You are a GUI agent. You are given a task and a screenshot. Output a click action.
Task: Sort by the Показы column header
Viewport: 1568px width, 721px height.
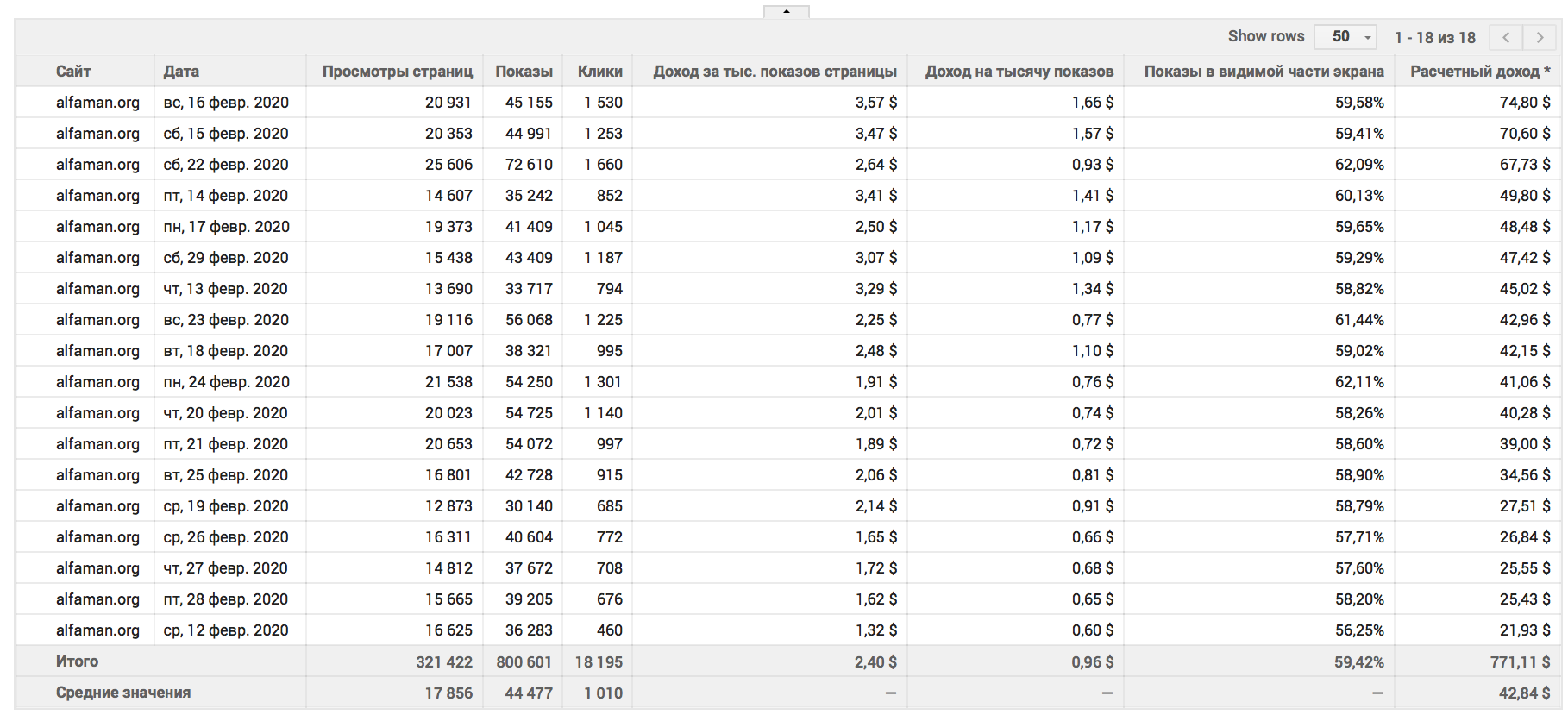(x=524, y=72)
